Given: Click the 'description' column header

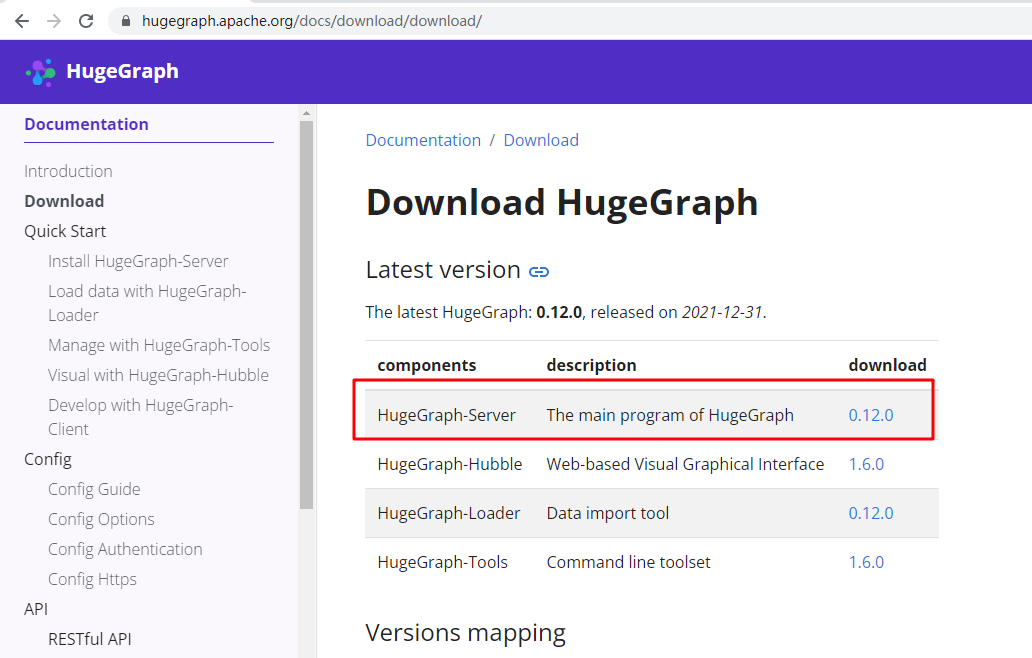Looking at the screenshot, I should pos(591,365).
